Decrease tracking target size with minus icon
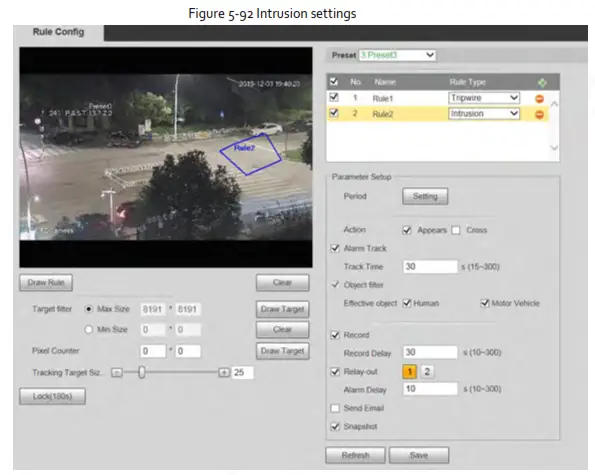This screenshot has width=595, height=475. [116, 373]
